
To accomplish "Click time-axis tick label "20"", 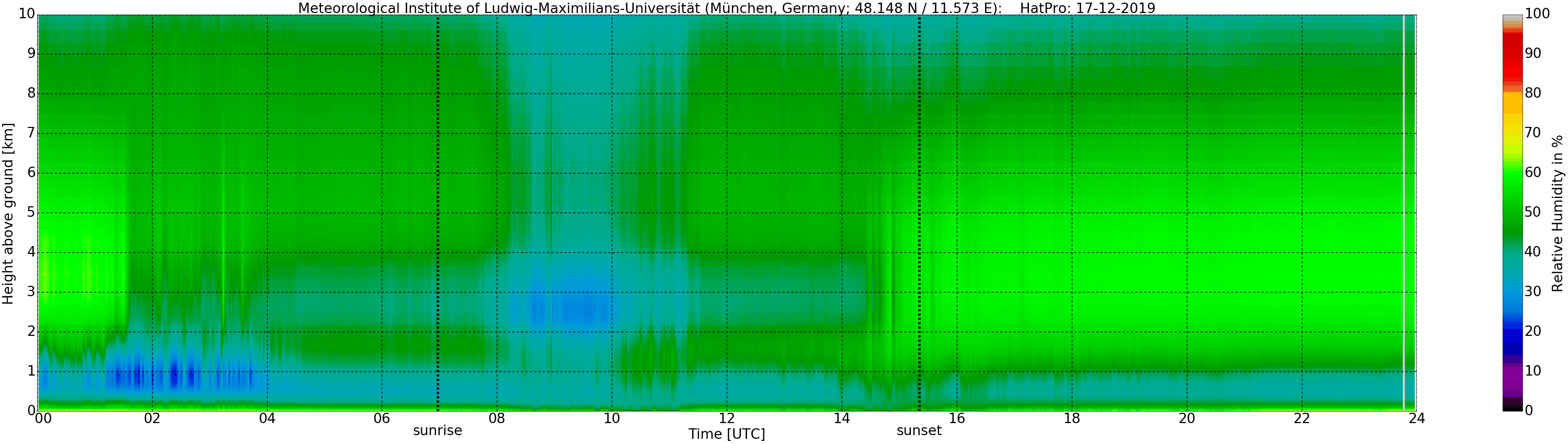I will (1187, 418).
